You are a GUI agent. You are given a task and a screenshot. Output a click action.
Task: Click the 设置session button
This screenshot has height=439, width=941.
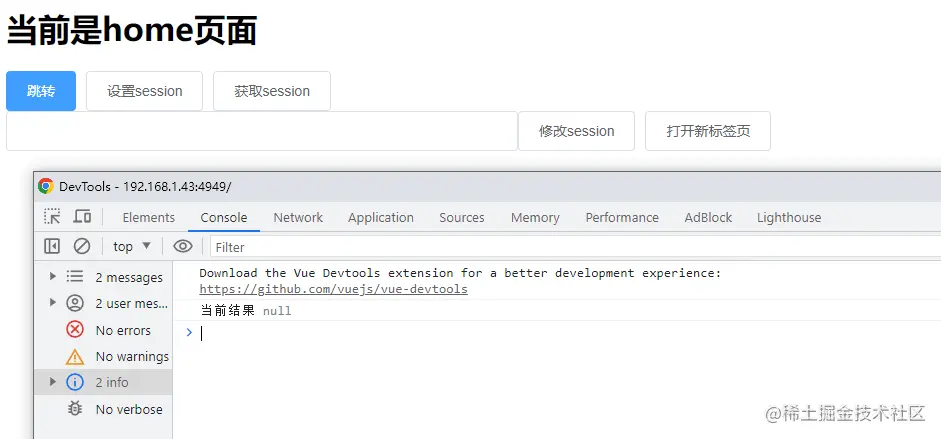coord(144,91)
